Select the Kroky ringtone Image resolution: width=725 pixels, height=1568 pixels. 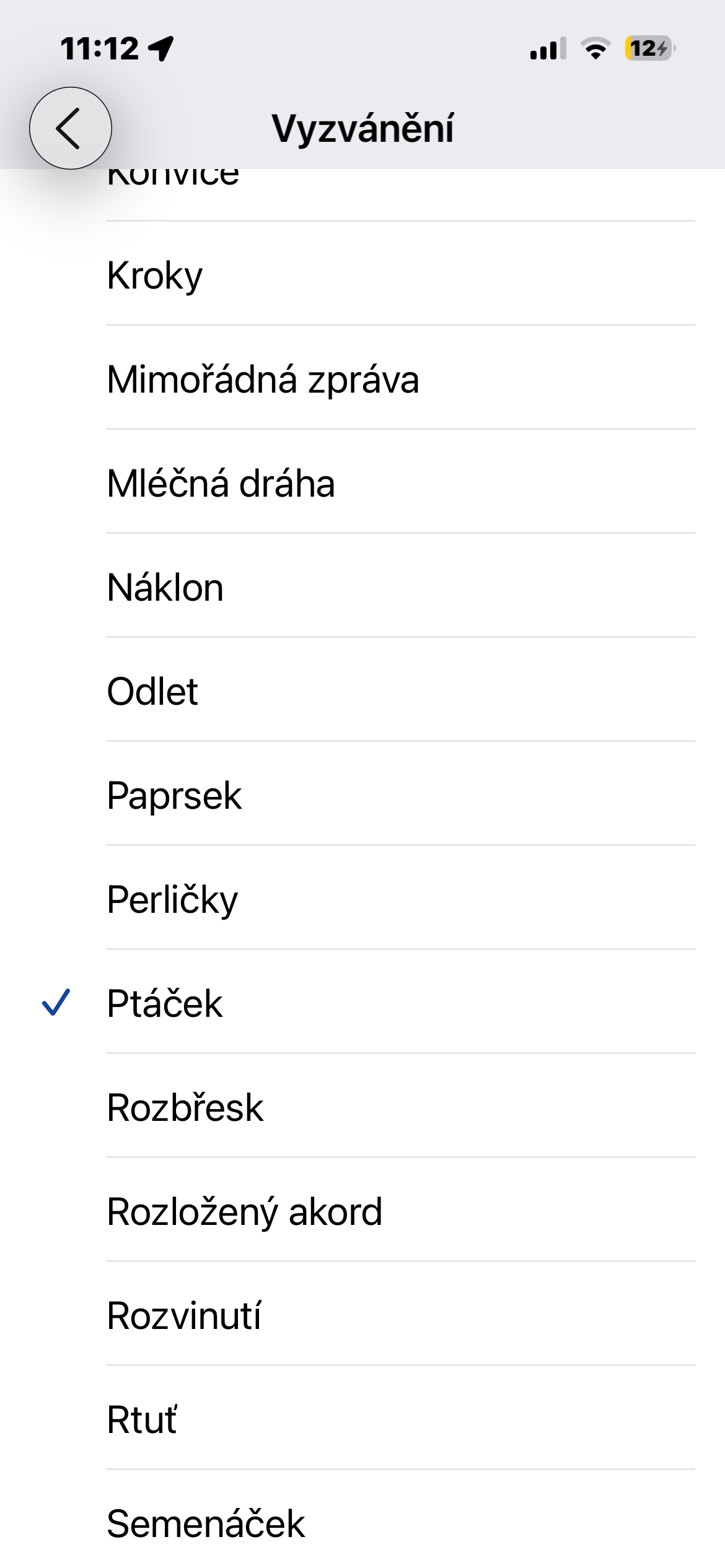[x=155, y=276]
